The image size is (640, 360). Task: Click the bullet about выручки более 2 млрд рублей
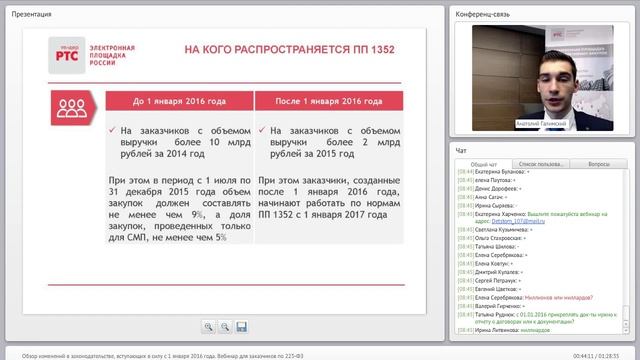(x=335, y=142)
